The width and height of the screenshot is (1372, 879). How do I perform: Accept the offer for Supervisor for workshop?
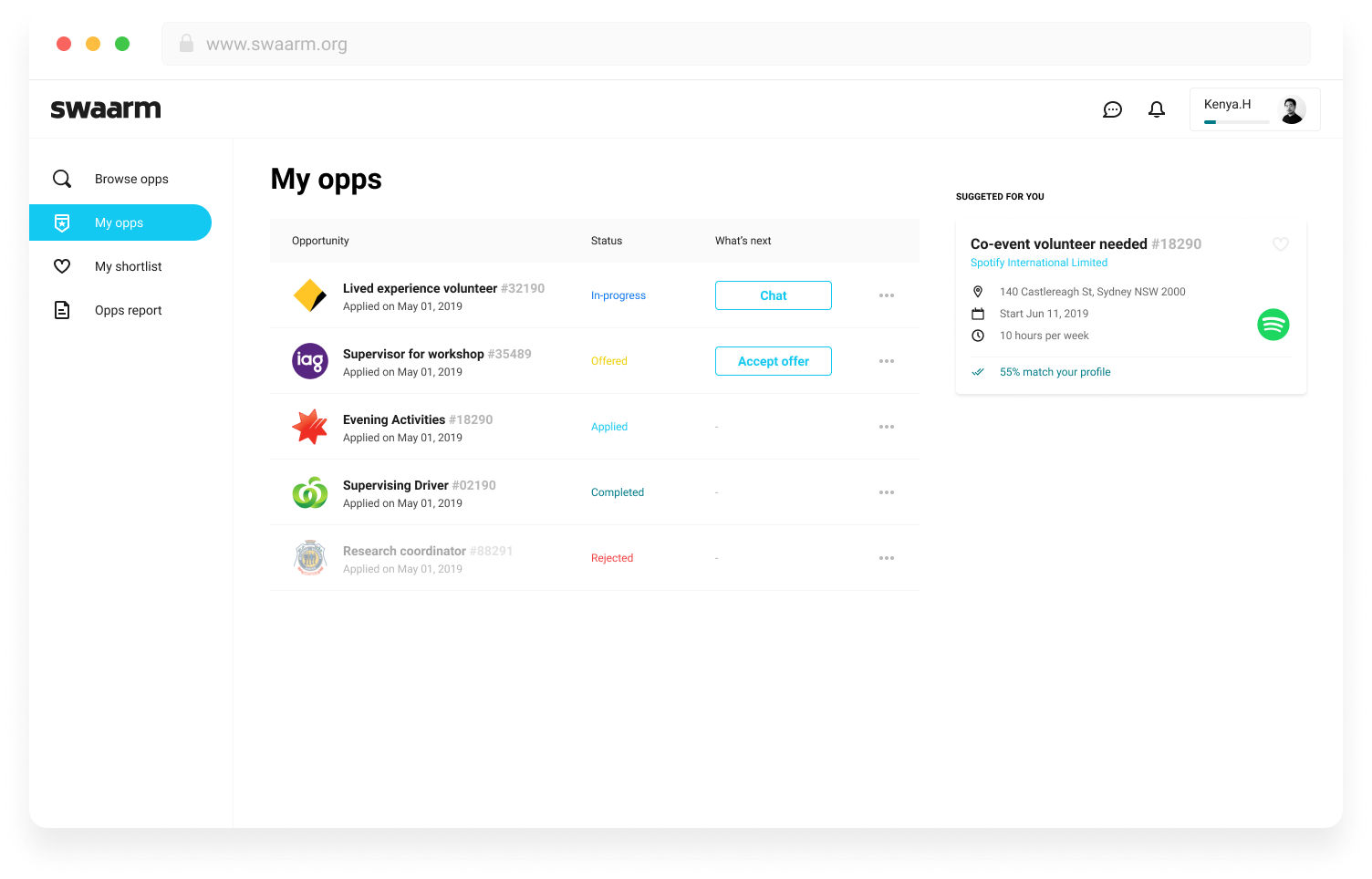tap(773, 361)
